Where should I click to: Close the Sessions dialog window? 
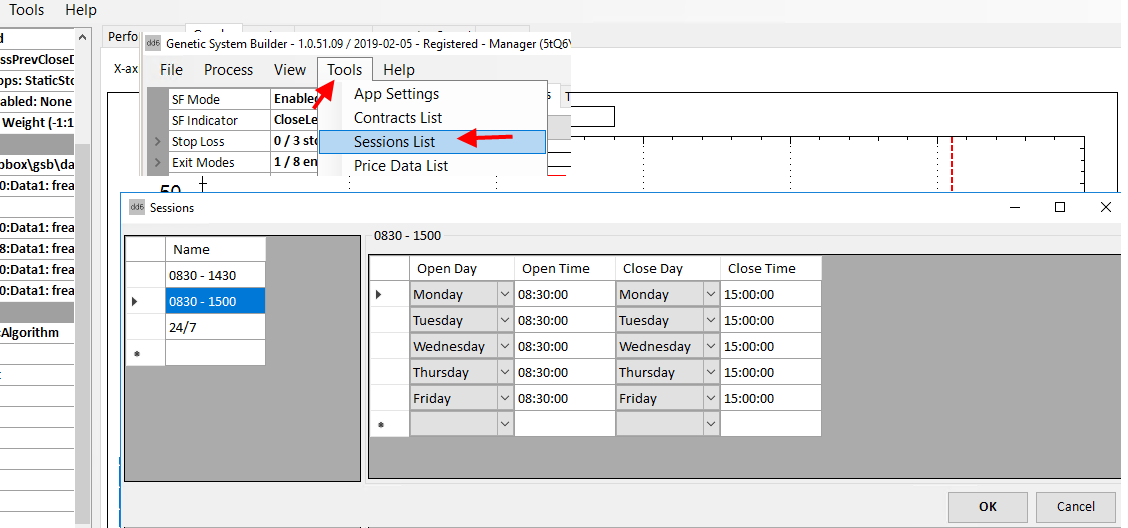(x=1105, y=207)
